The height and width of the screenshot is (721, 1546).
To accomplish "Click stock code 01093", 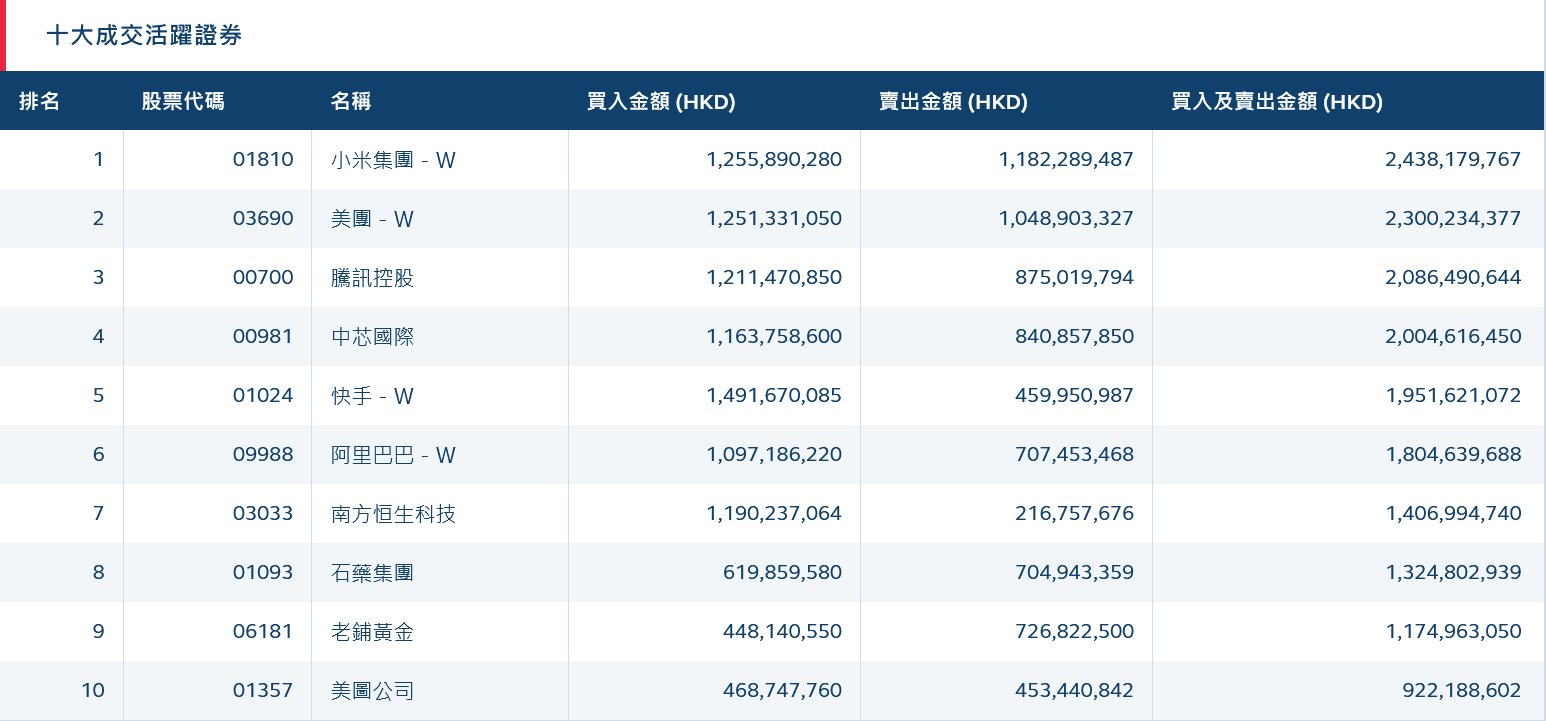I will [x=262, y=573].
